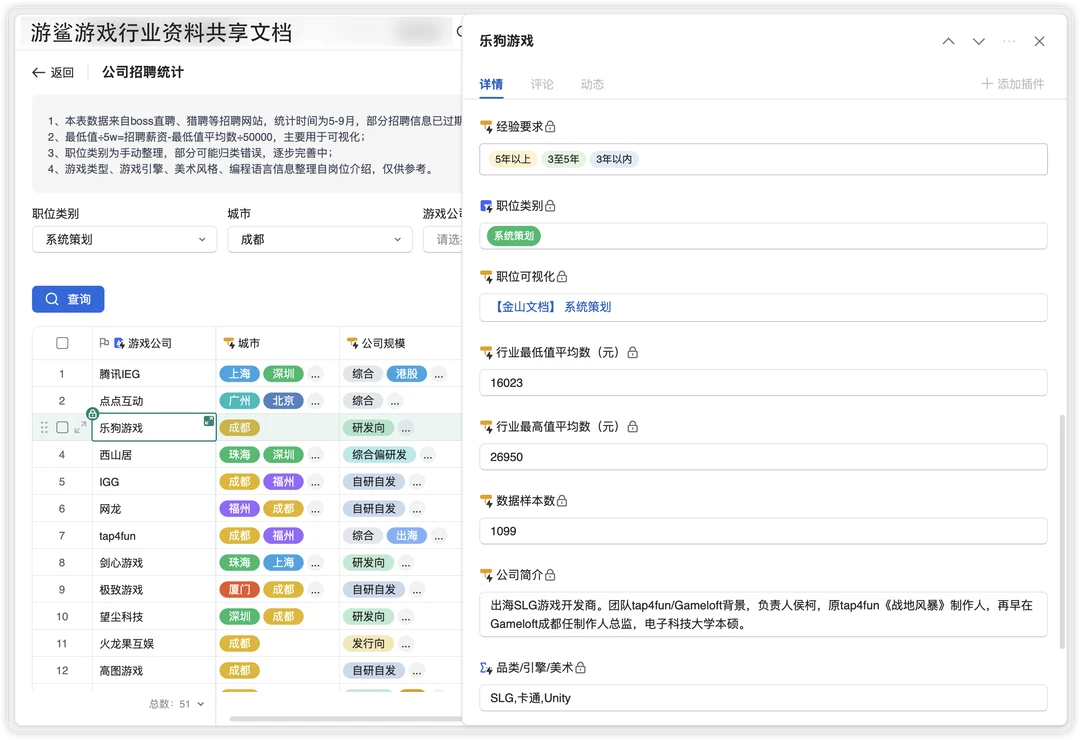Open the 动态 tab
1080x740 pixels.
click(592, 84)
